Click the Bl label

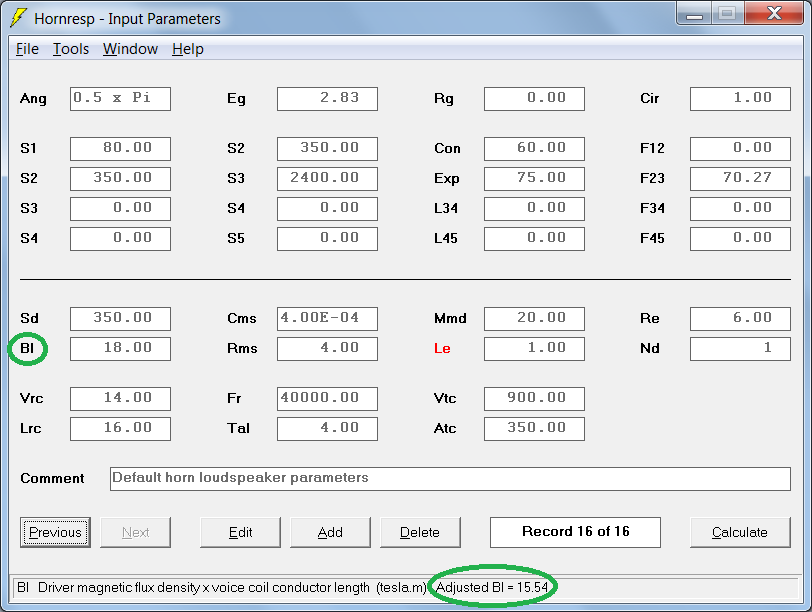[x=27, y=349]
